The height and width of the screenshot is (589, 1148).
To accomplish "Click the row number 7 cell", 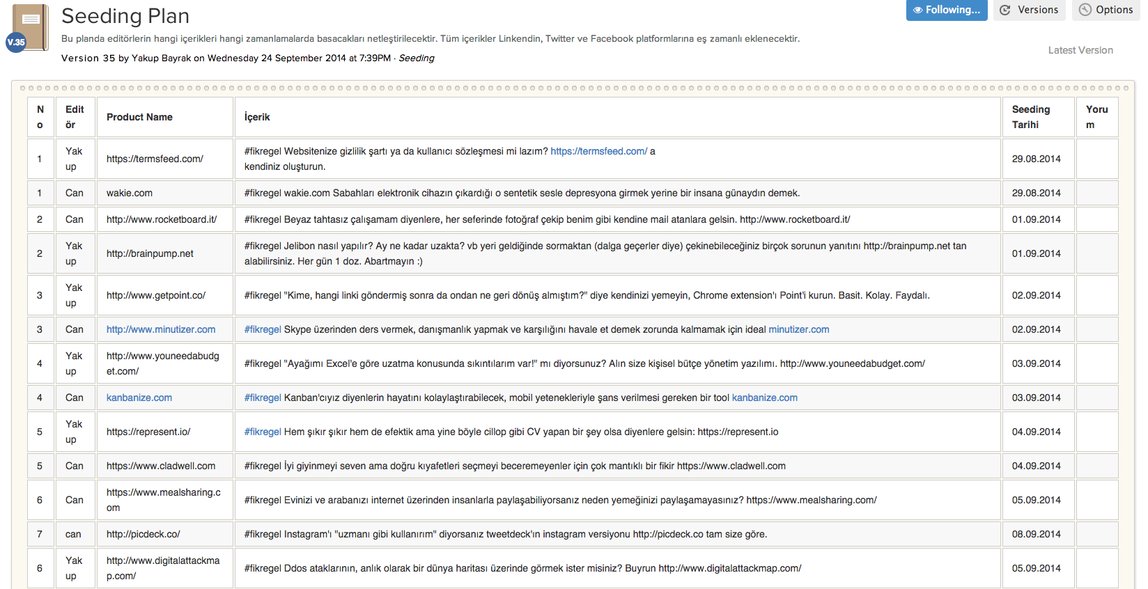I will click(40, 534).
